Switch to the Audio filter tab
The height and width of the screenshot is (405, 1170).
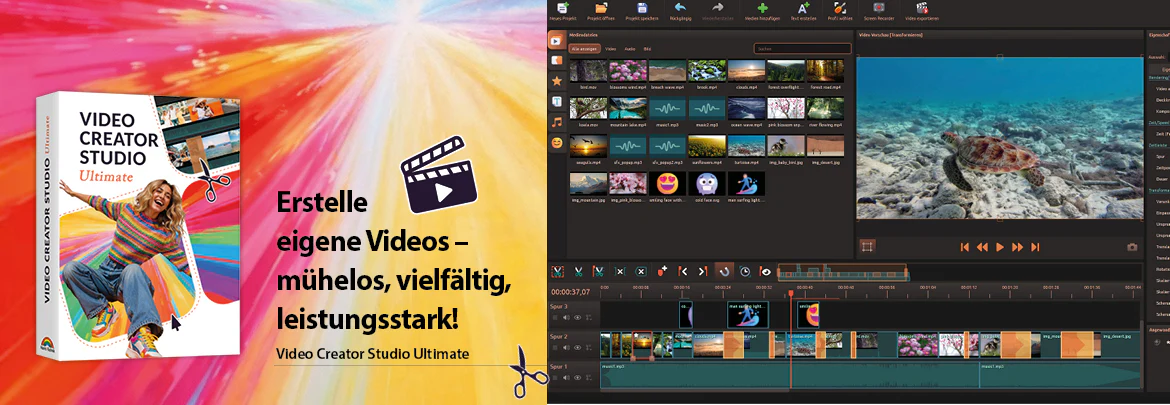pyautogui.click(x=630, y=48)
